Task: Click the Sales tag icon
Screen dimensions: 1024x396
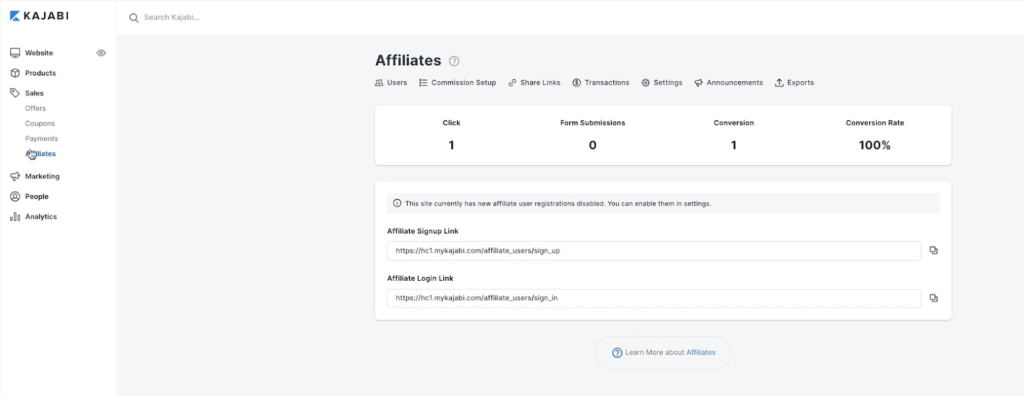Action: (x=15, y=93)
